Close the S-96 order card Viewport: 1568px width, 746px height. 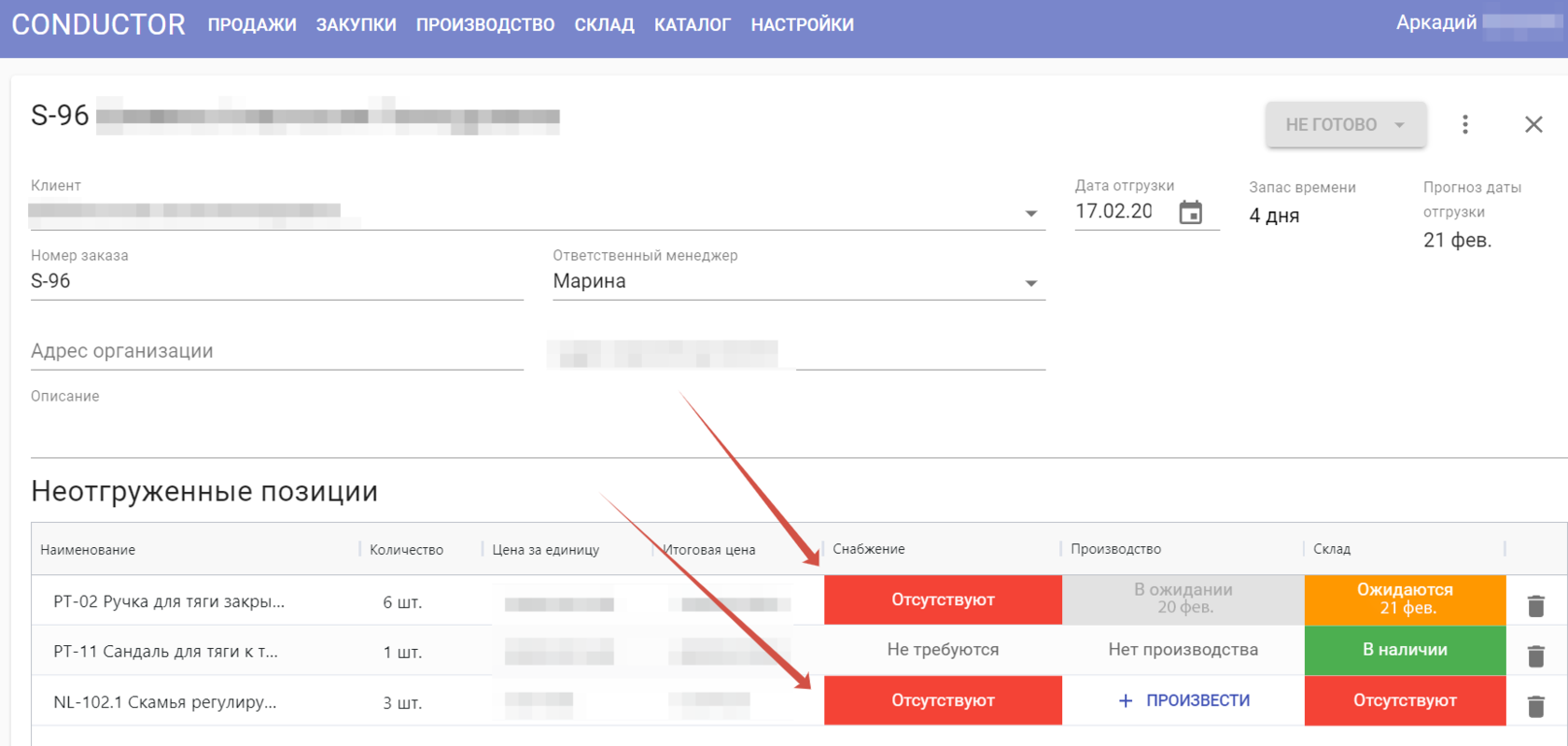click(1533, 124)
